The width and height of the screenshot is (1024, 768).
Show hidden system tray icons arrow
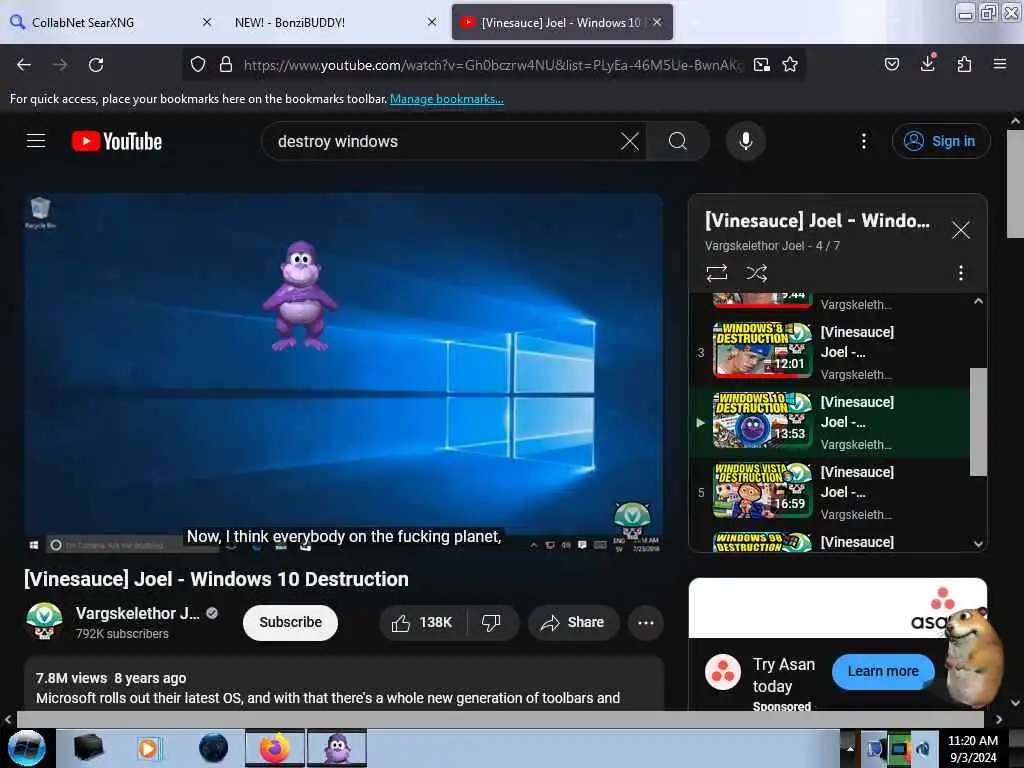click(850, 748)
